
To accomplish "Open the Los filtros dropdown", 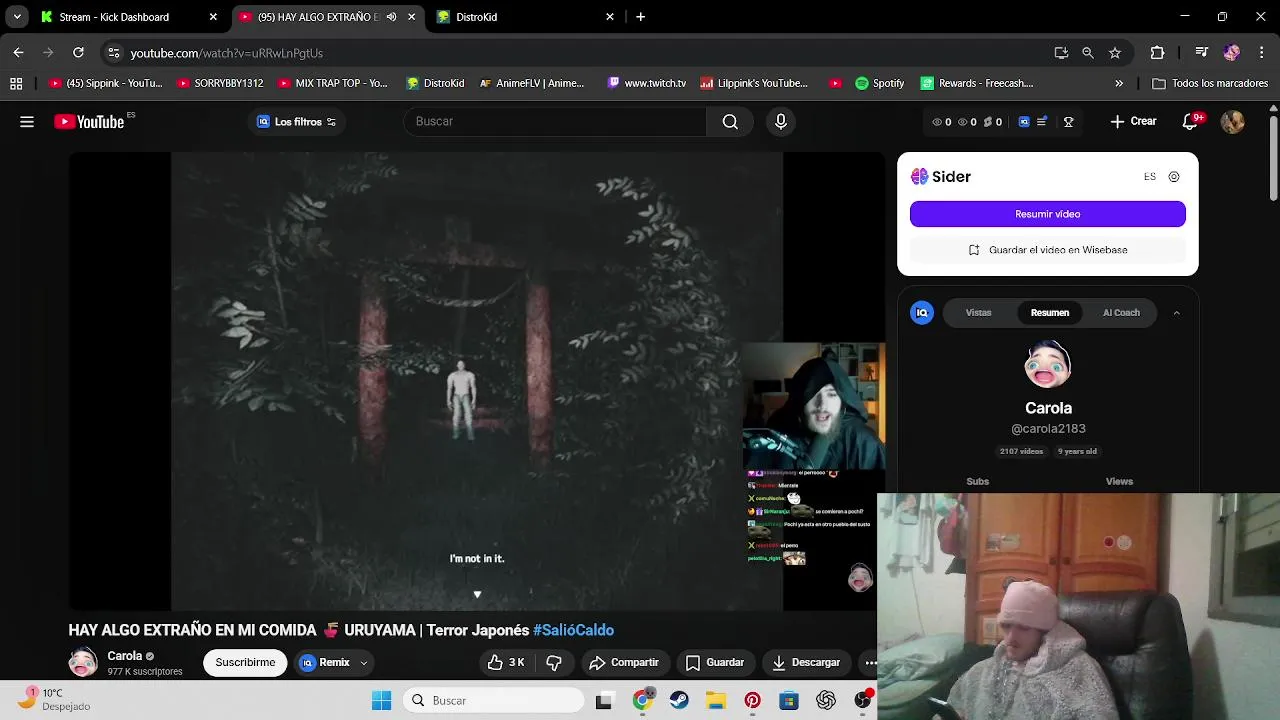I will [x=296, y=122].
